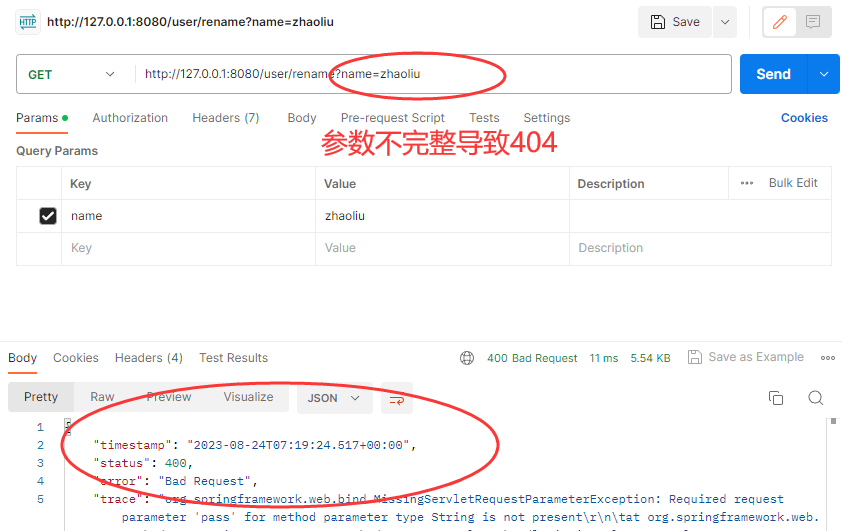Click the network globe icon
842x531 pixels.
tap(467, 358)
